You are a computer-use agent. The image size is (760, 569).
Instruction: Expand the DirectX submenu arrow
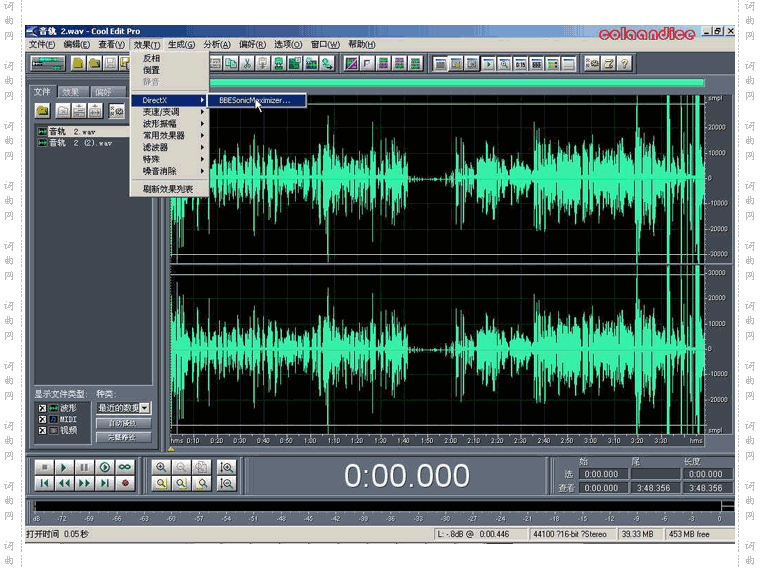pos(202,100)
